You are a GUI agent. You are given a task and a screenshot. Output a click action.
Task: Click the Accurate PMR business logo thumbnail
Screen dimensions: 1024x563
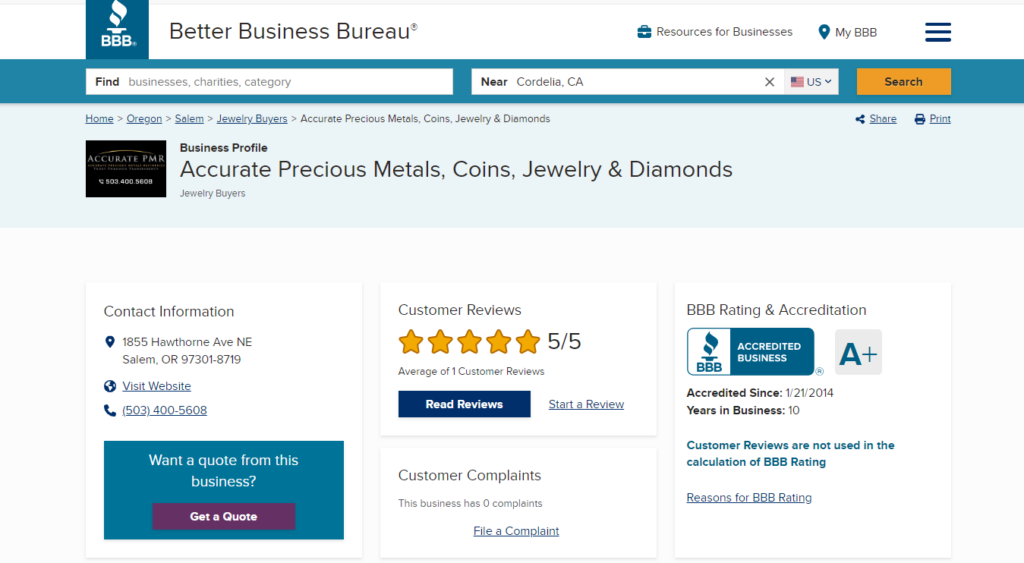[126, 169]
